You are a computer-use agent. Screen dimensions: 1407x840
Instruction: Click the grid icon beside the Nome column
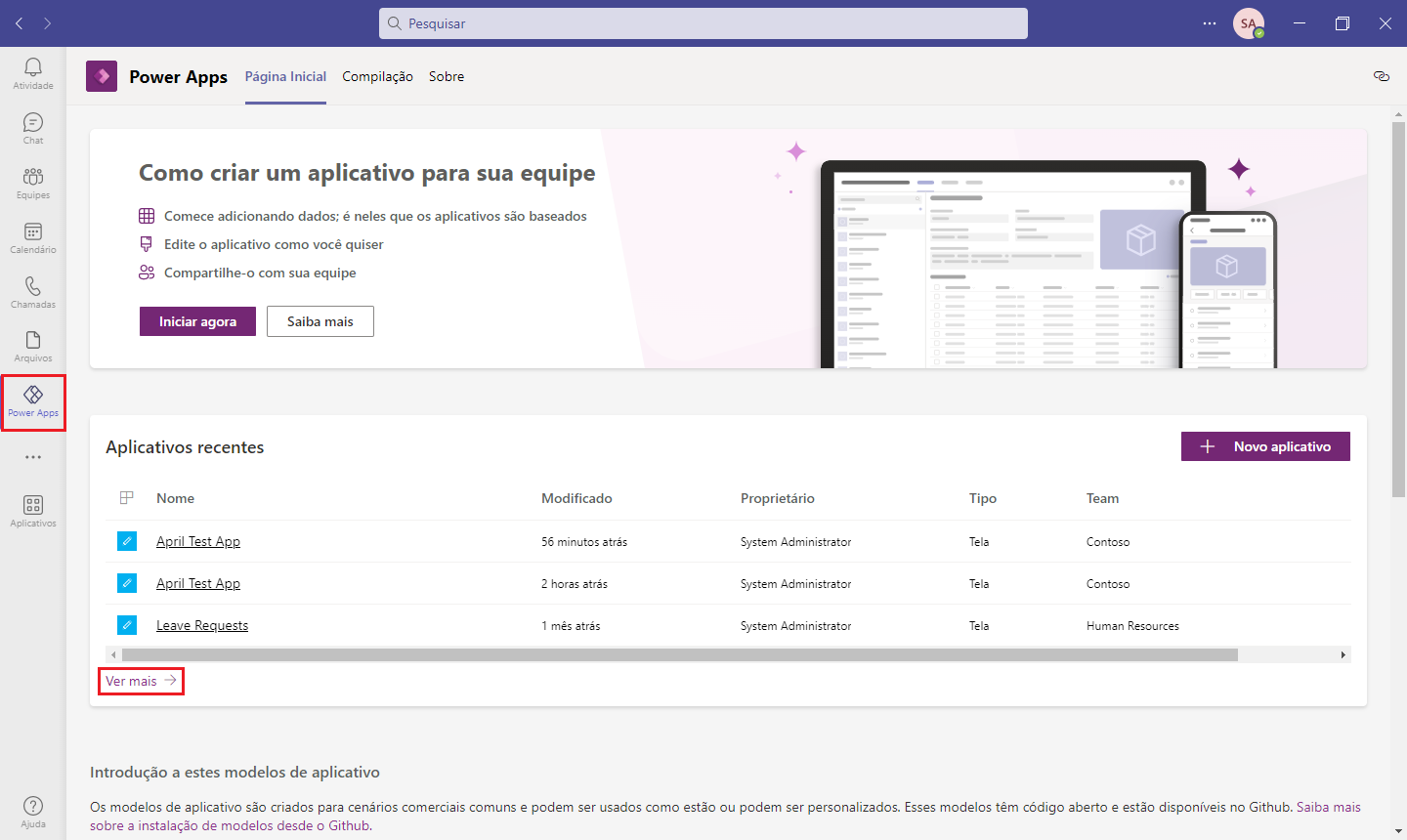tap(126, 497)
